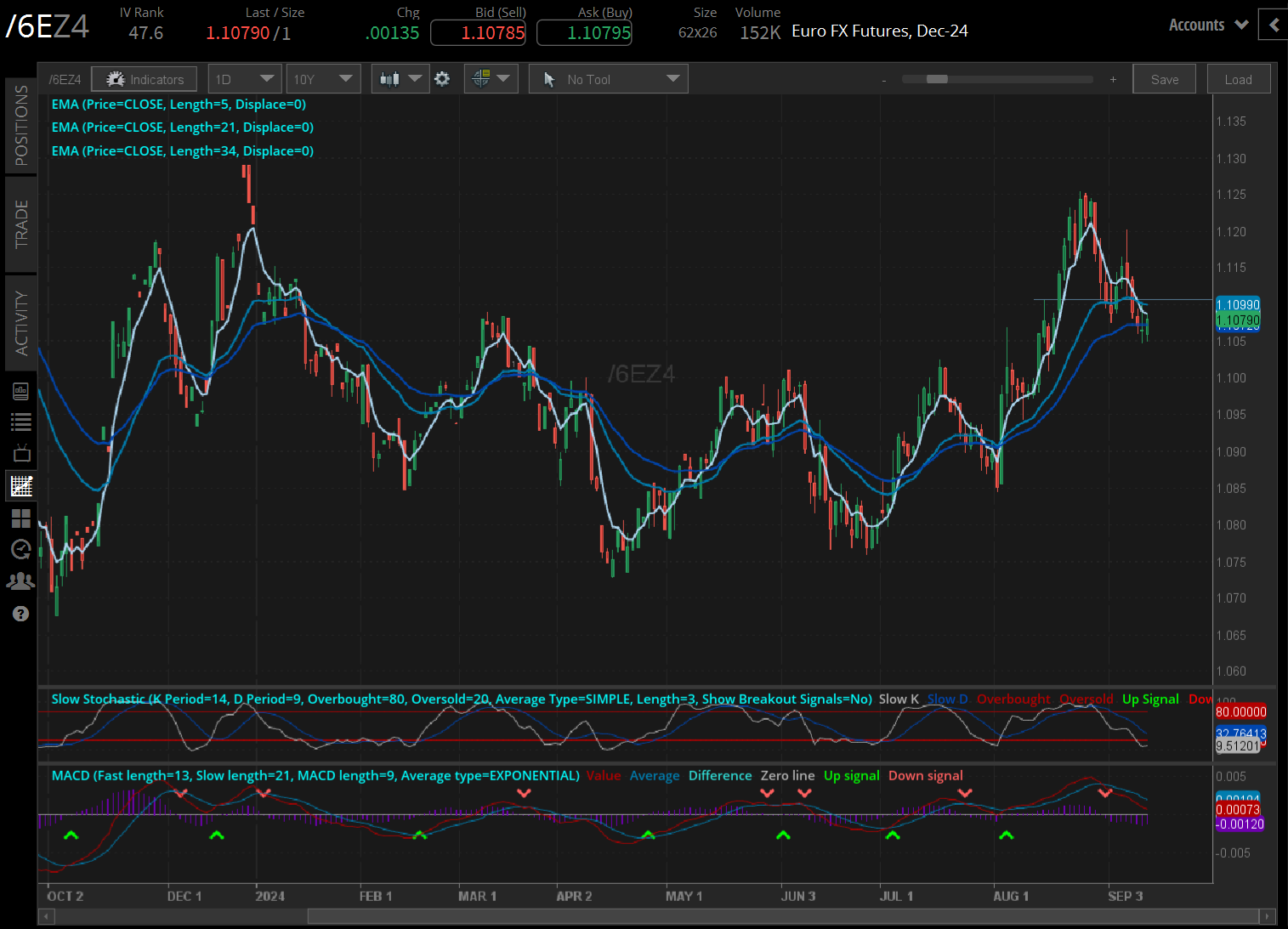
Task: Open the No Tool drawing dropdown
Action: [609, 79]
